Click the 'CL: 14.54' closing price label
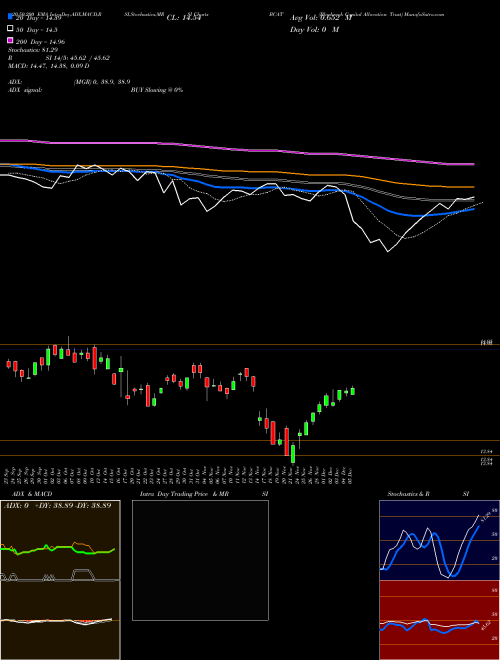This screenshot has width=500, height=660. coord(184,18)
